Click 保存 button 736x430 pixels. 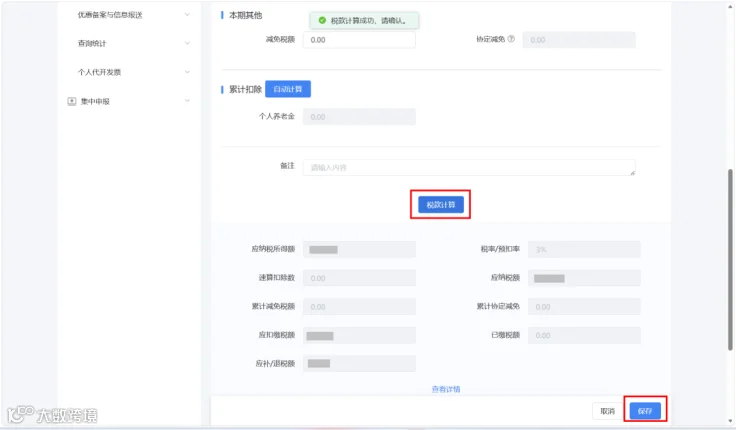pos(645,411)
